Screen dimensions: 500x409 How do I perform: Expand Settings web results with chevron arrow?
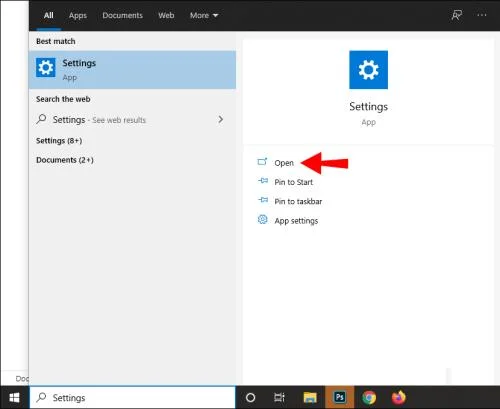[x=221, y=119]
